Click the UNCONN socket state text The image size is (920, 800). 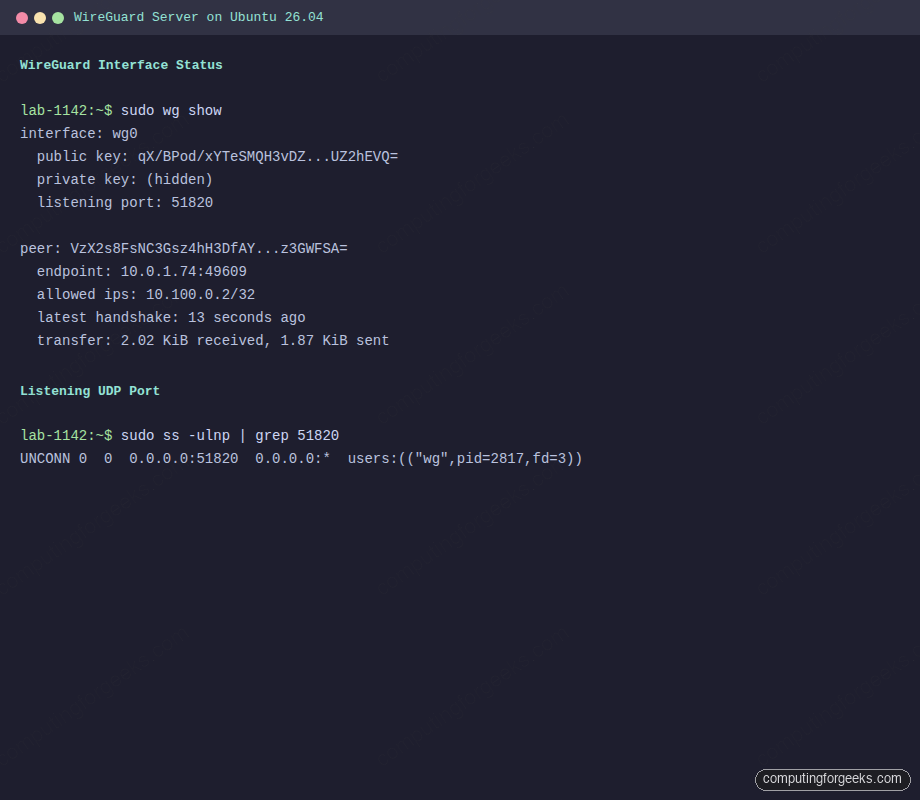coord(46,458)
